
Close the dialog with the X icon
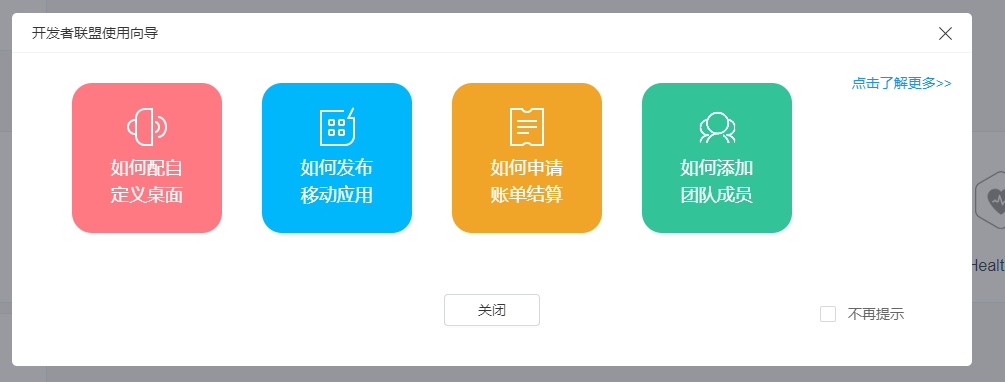pos(945,33)
